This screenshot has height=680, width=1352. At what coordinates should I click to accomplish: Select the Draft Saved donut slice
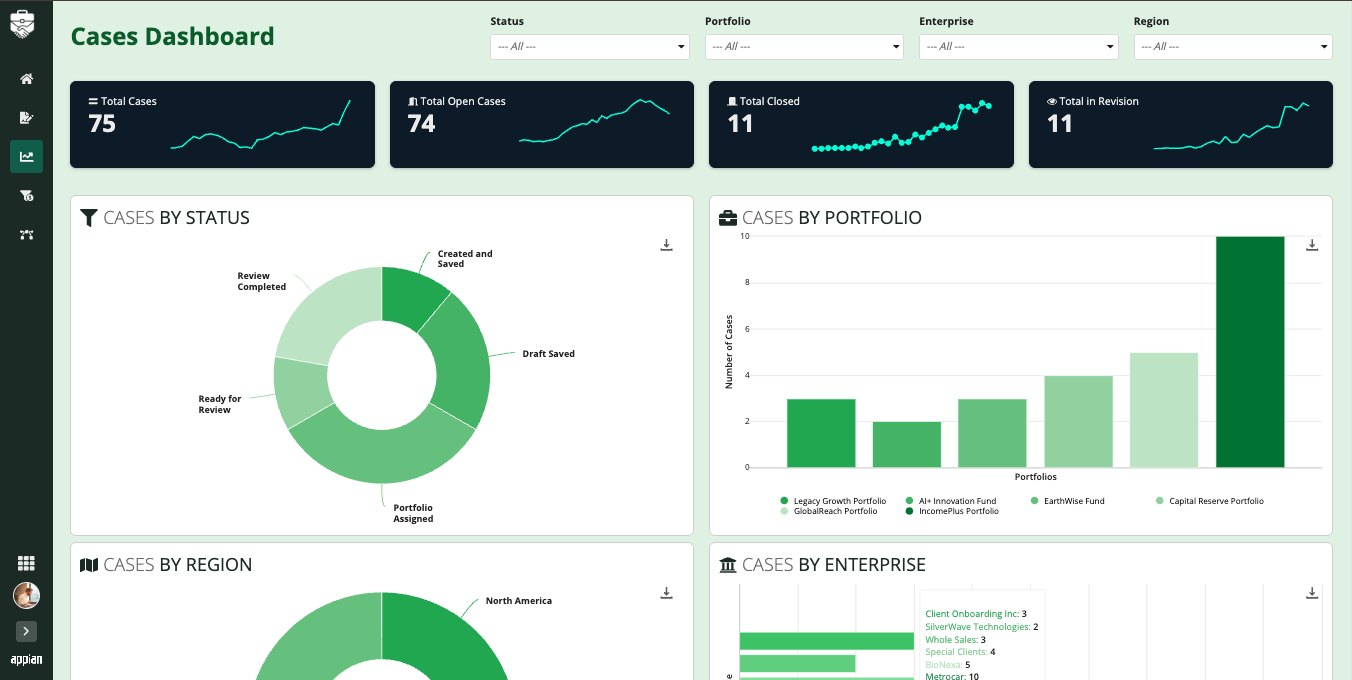pos(459,360)
